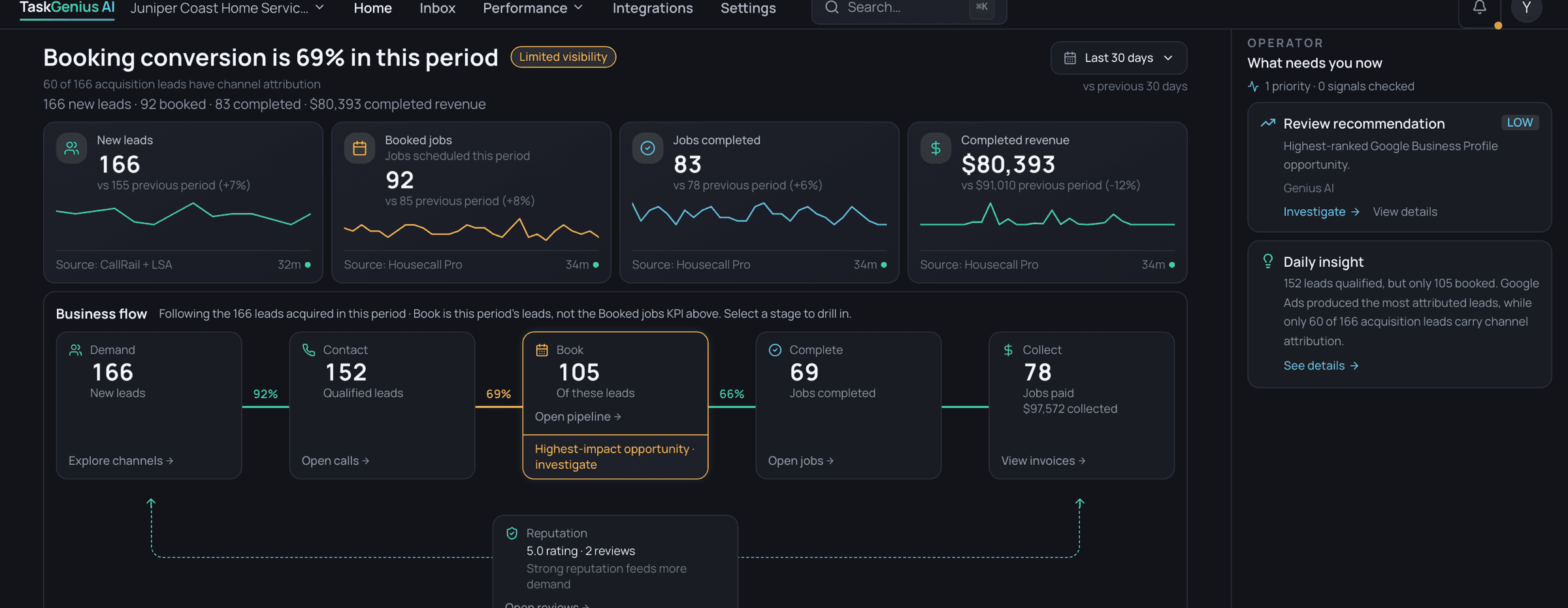
Task: Click the Collect stage dollar icon
Action: pyautogui.click(x=1008, y=350)
